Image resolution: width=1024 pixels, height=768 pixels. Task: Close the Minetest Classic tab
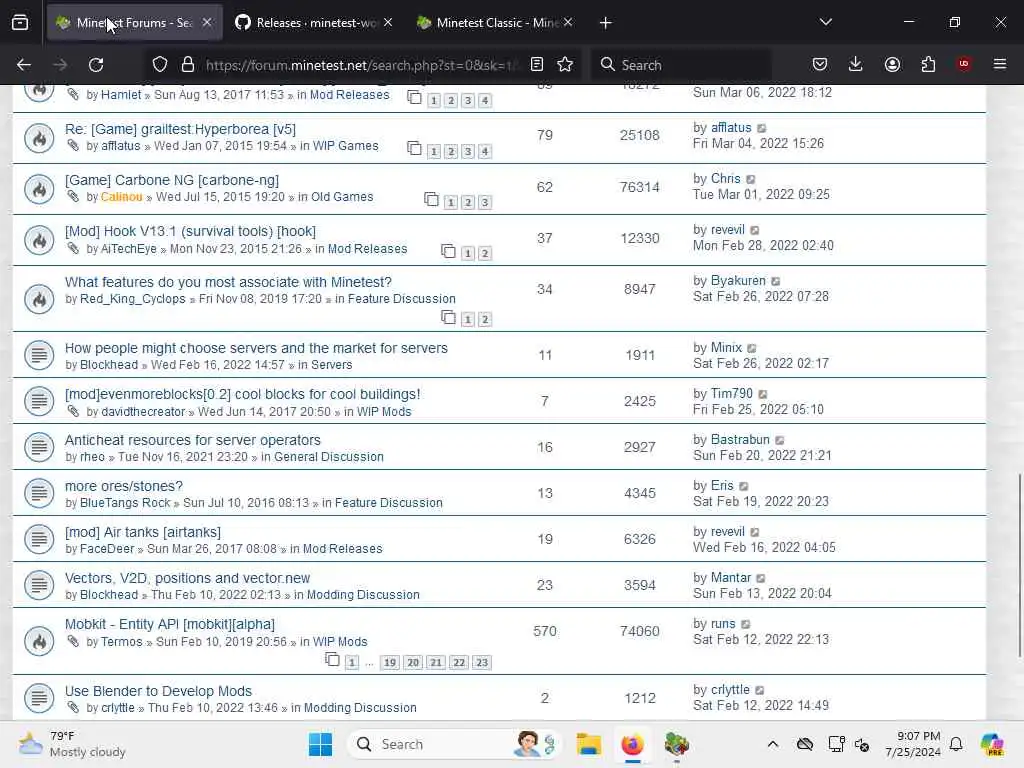point(568,22)
